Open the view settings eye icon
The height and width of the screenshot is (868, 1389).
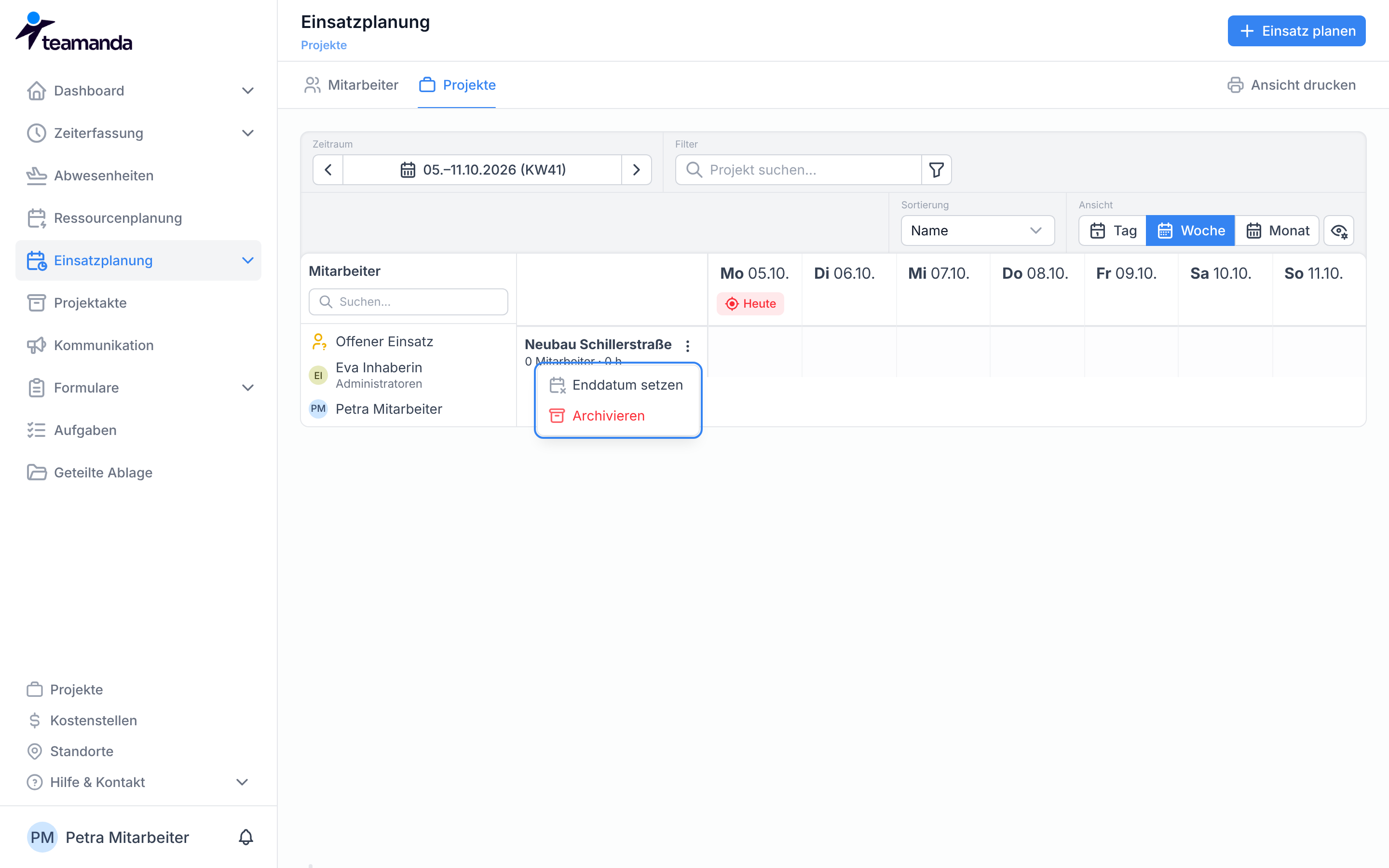1338,231
